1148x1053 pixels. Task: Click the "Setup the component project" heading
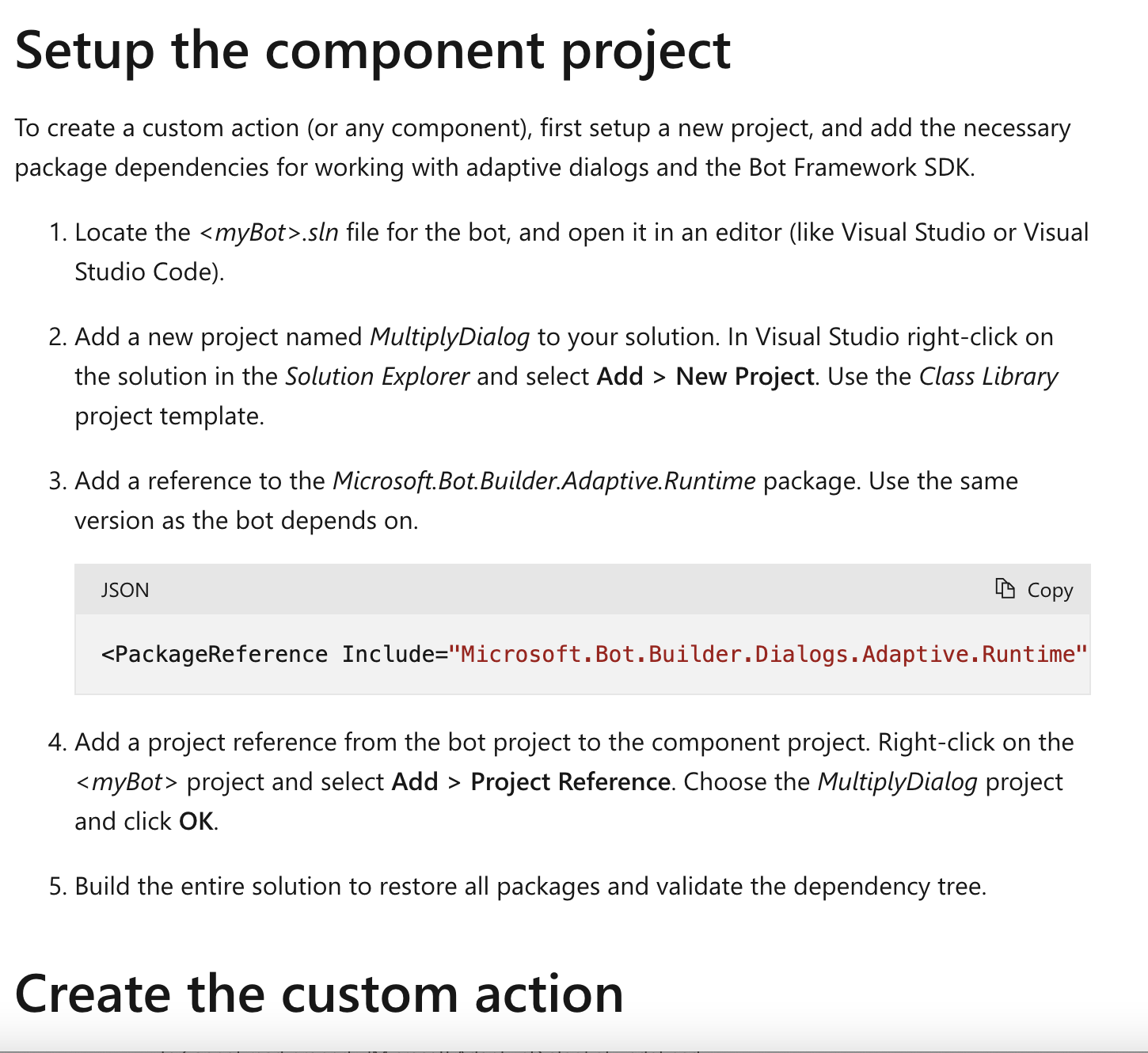[x=372, y=51]
